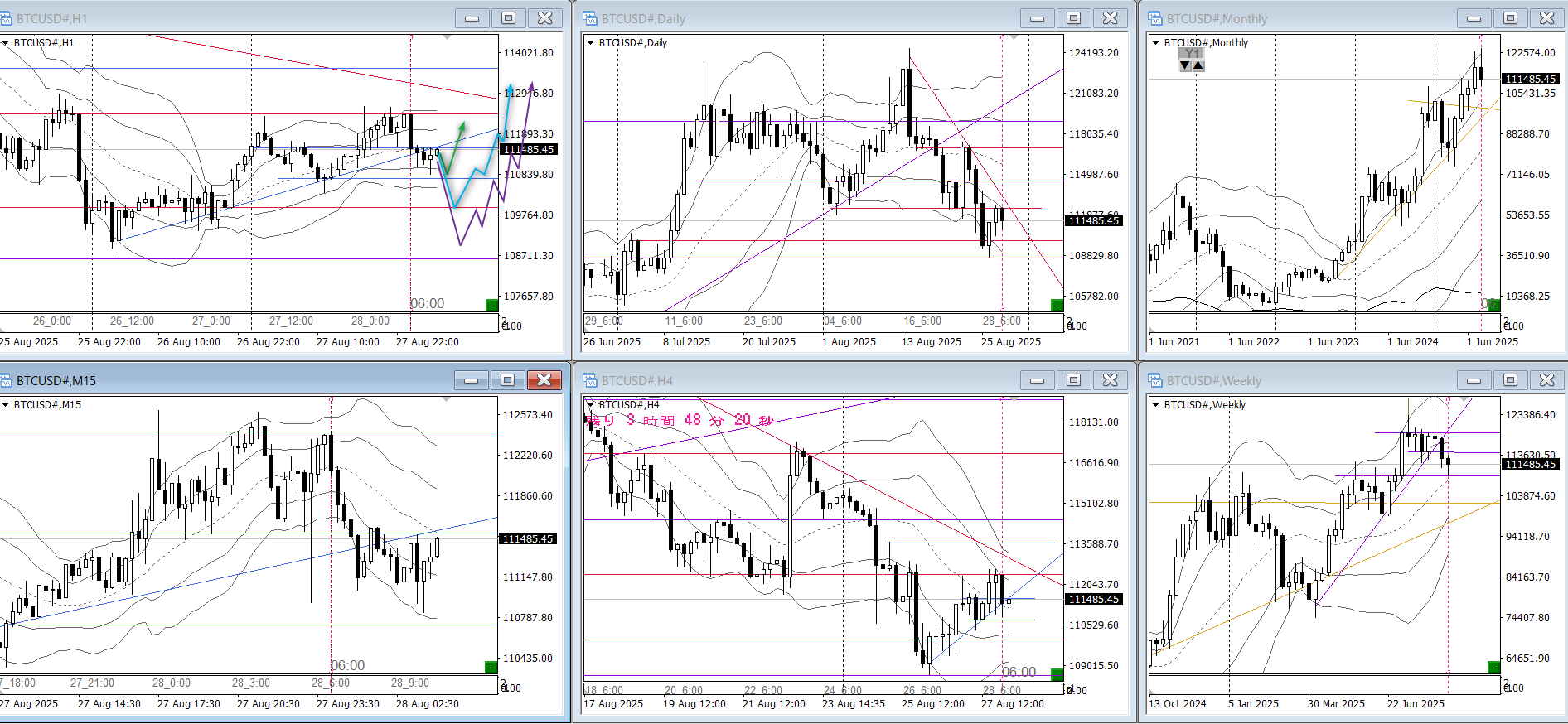Maximize the BTCUSD#,H4 chart window
This screenshot has height=724, width=1568.
coord(1073,380)
